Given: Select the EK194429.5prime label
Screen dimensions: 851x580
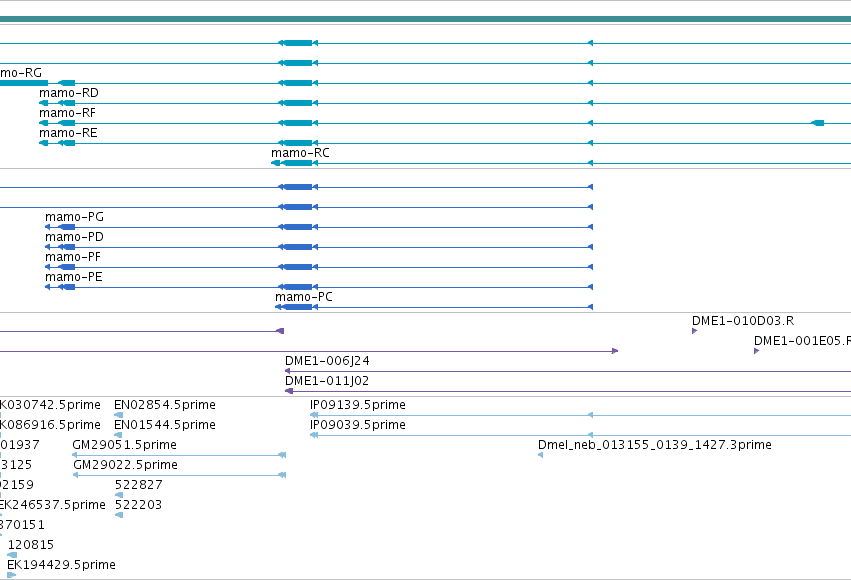Looking at the screenshot, I should [x=61, y=565].
